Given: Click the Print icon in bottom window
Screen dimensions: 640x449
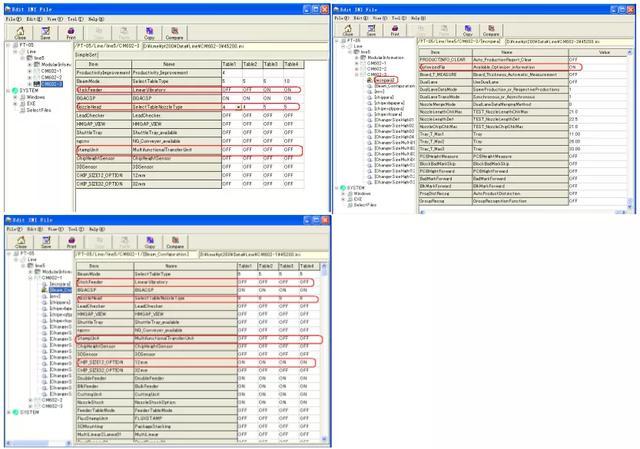Looking at the screenshot, I should pyautogui.click(x=71, y=242).
